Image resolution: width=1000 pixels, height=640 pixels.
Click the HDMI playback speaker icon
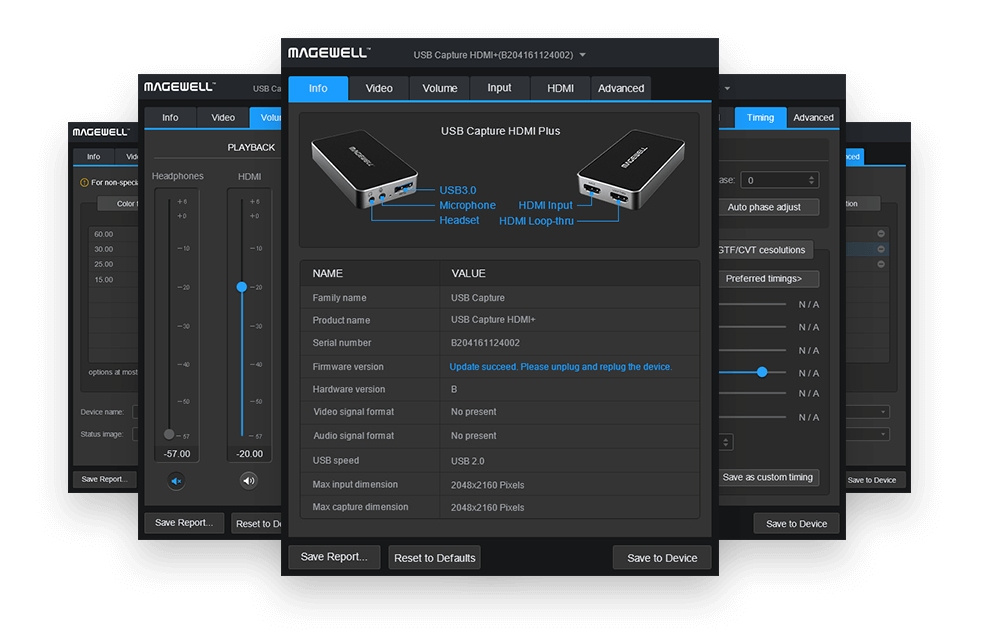coord(247,481)
